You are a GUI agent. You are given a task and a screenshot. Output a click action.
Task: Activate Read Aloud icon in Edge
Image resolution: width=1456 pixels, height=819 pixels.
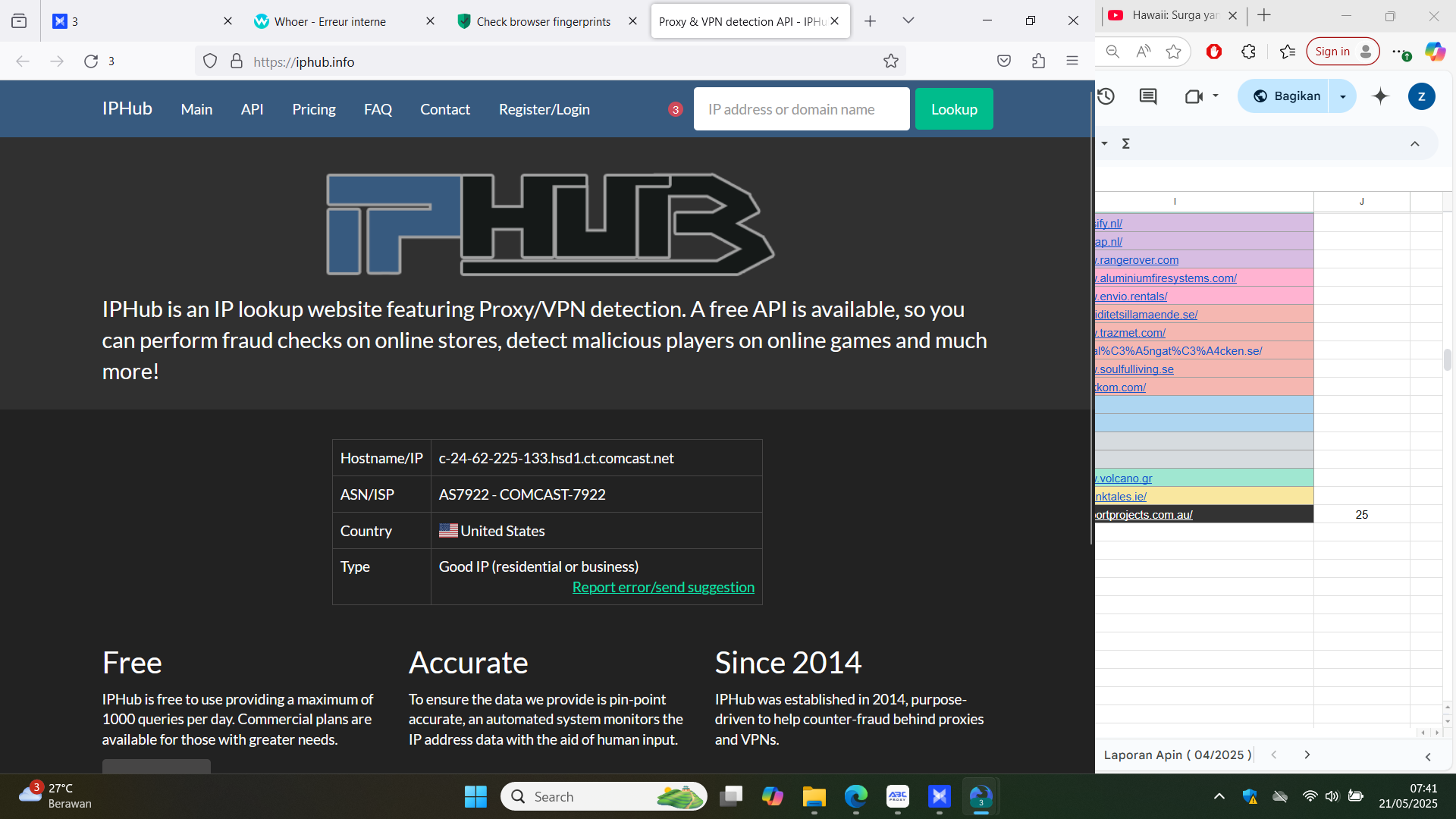click(1144, 52)
